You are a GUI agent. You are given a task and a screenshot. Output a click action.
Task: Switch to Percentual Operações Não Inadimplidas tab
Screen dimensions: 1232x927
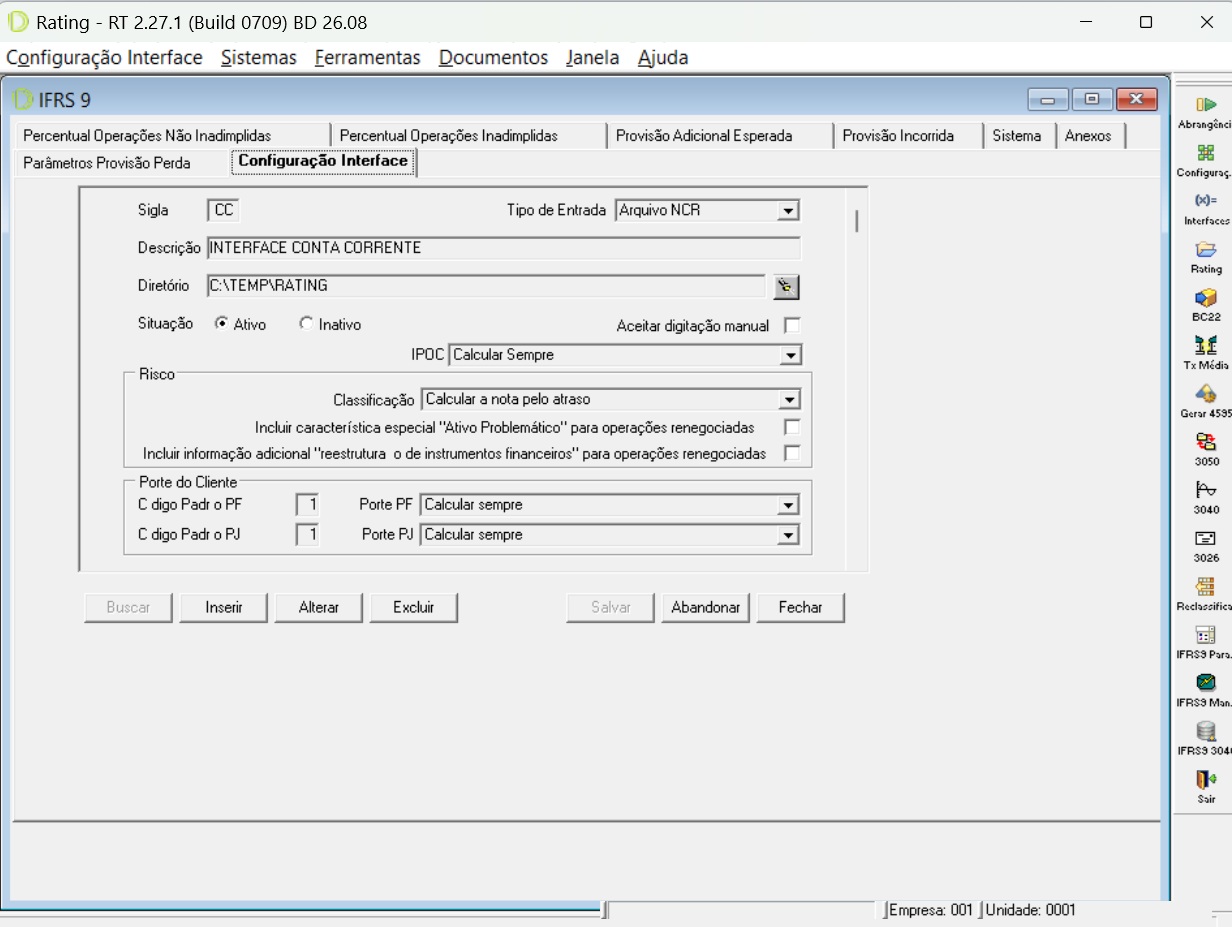coord(173,136)
